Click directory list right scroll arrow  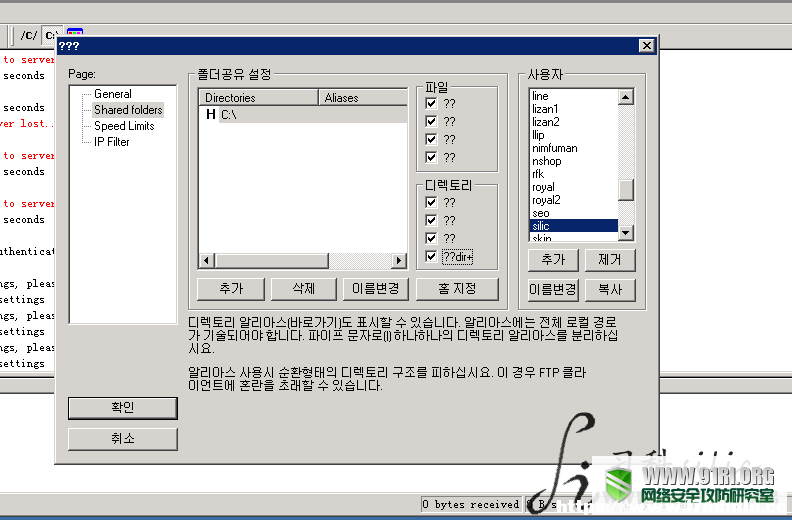[399, 261]
